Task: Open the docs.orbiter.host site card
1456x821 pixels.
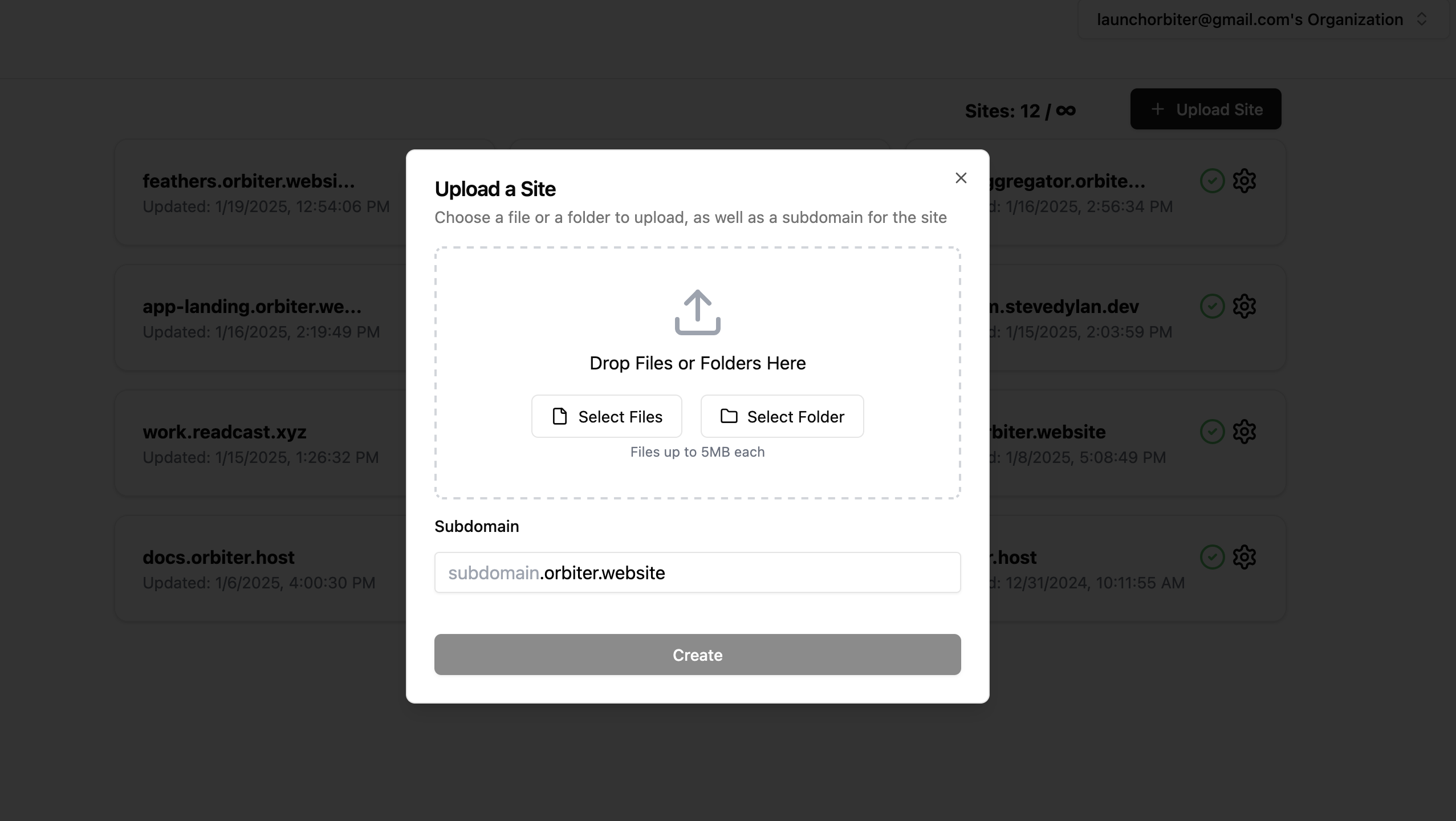Action: point(261,569)
